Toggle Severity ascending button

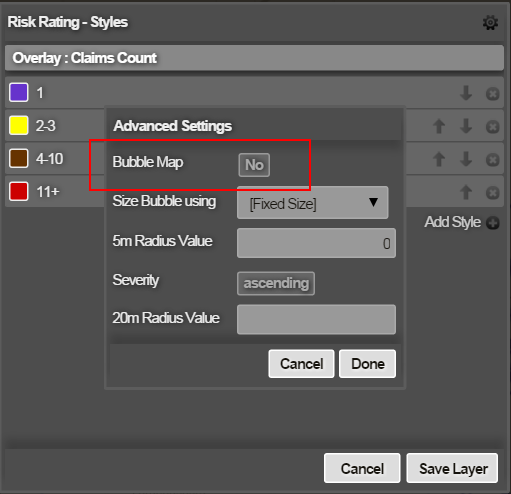click(276, 283)
